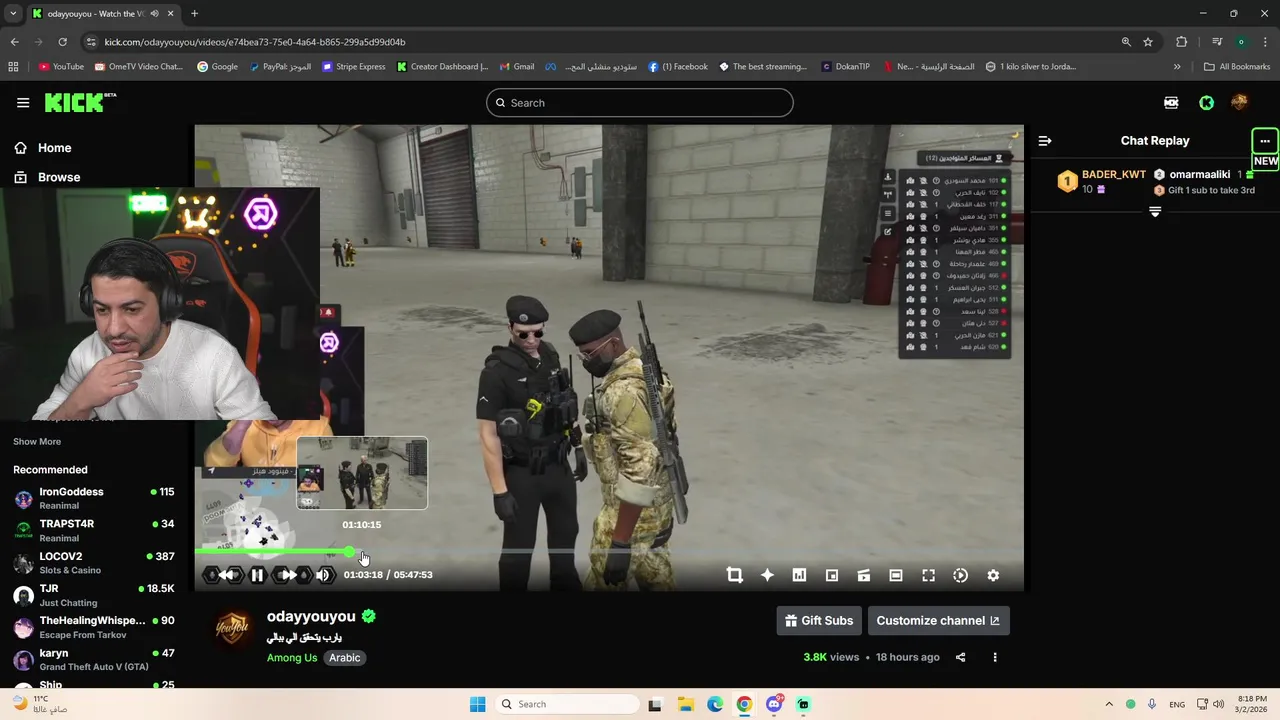
Task: Collapse the Chat Replay panel
Action: click(x=1044, y=141)
